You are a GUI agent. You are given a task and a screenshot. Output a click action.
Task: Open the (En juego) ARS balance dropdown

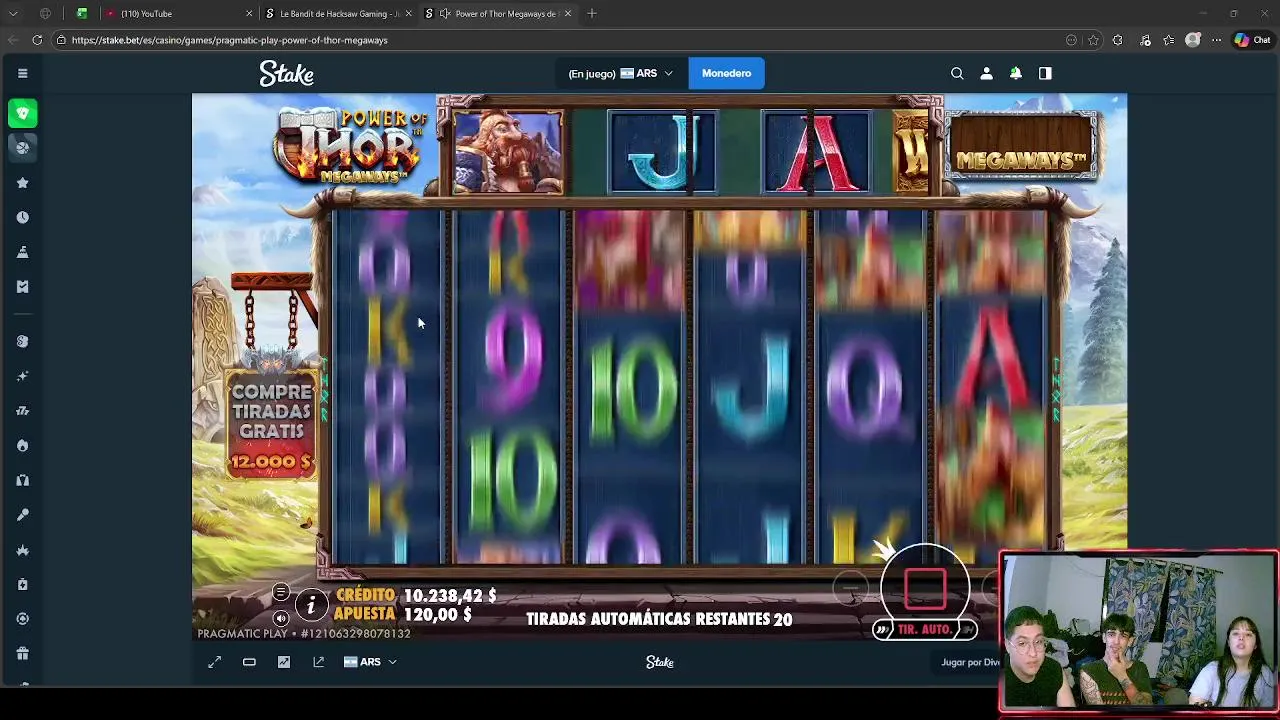620,73
